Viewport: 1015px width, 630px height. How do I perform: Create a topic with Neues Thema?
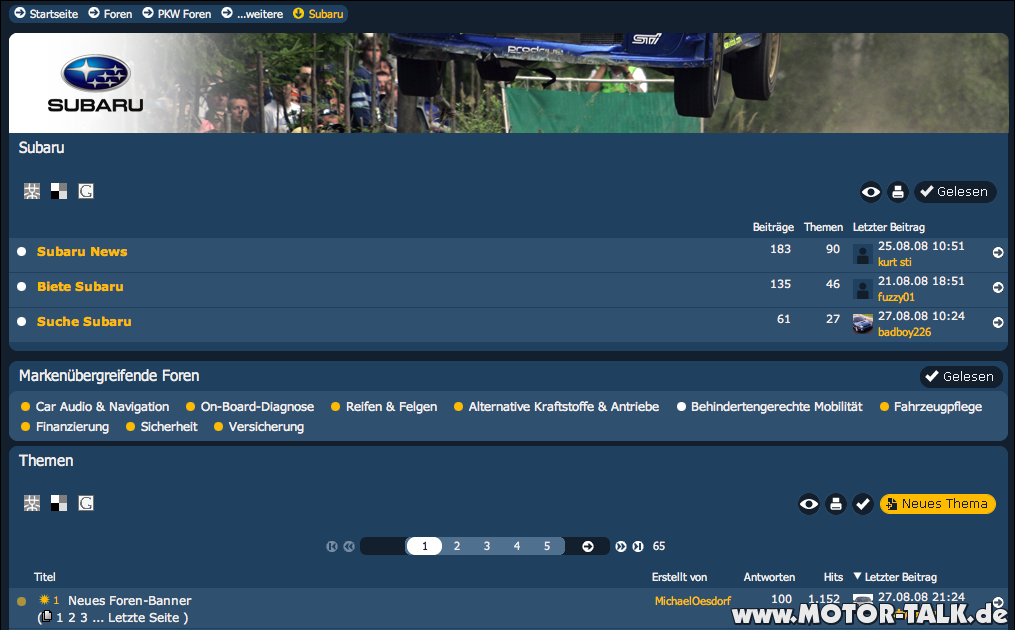click(938, 504)
